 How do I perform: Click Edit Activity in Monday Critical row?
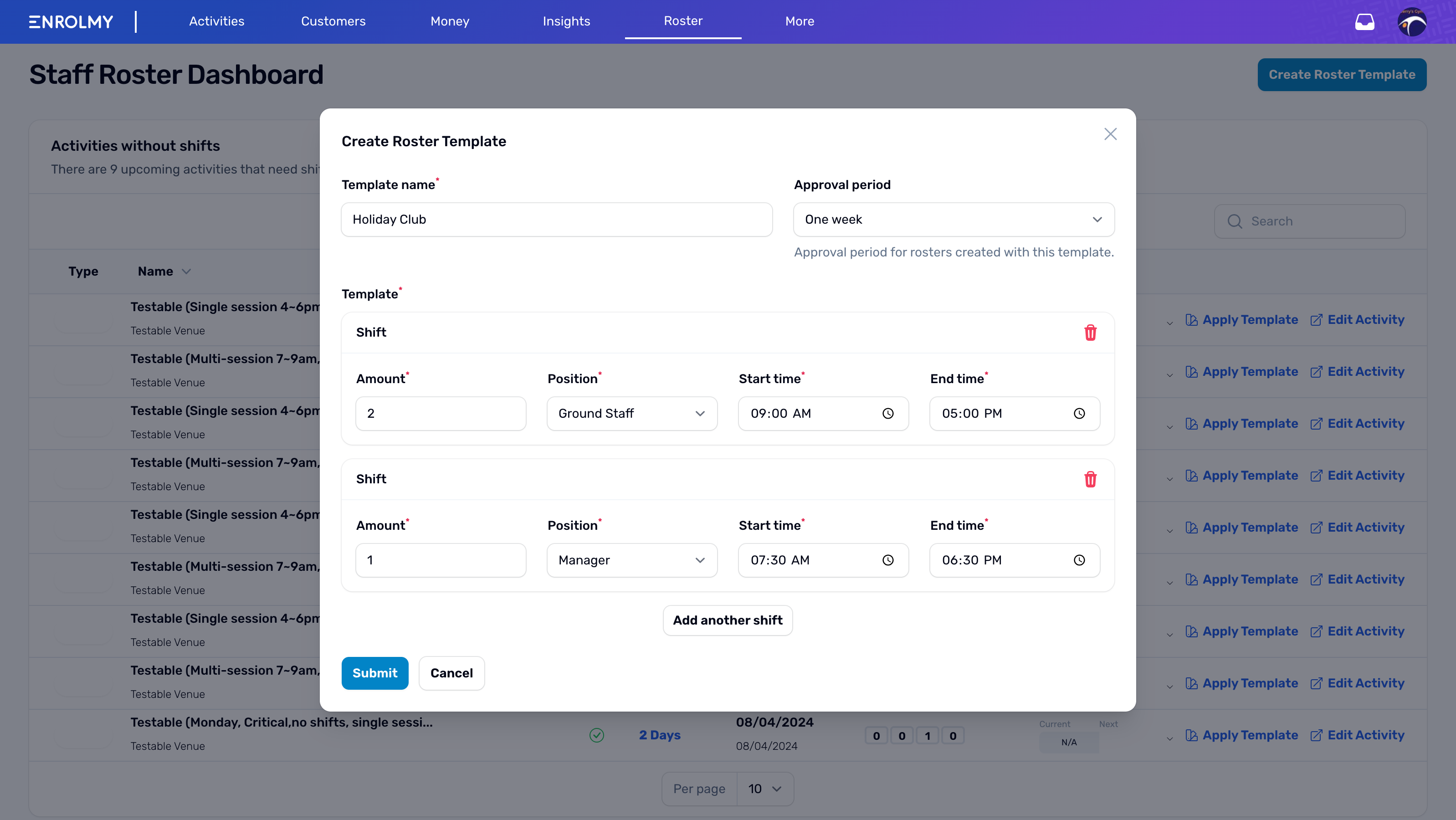[x=1357, y=735]
